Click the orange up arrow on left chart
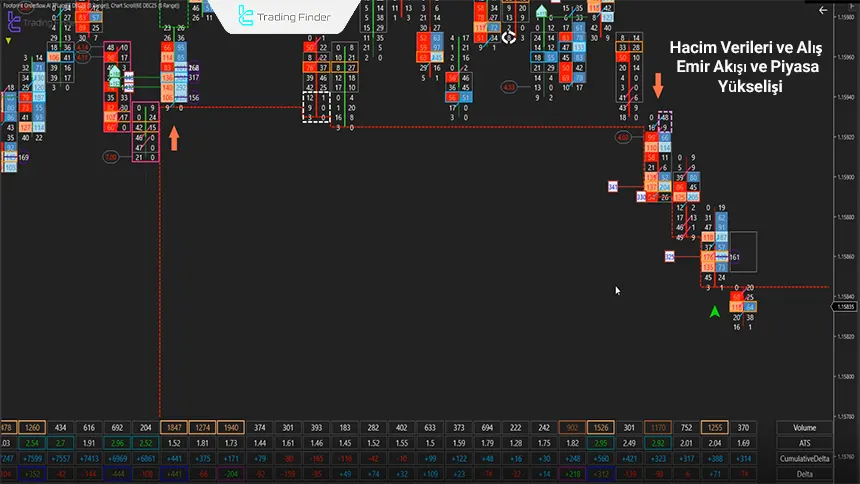Image resolution: width=860 pixels, height=484 pixels. pyautogui.click(x=174, y=136)
